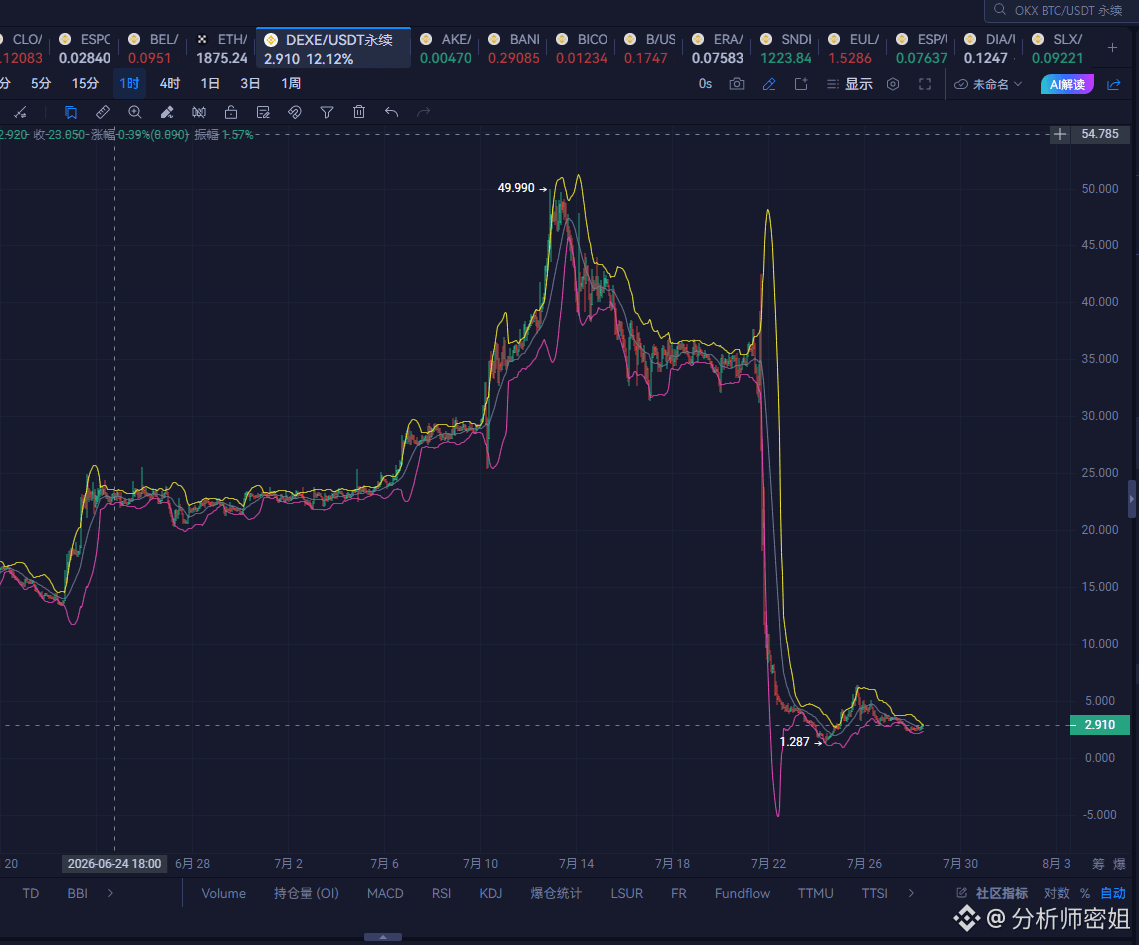Expand more main indicators arrow after BBI
1139x945 pixels.
(x=110, y=893)
